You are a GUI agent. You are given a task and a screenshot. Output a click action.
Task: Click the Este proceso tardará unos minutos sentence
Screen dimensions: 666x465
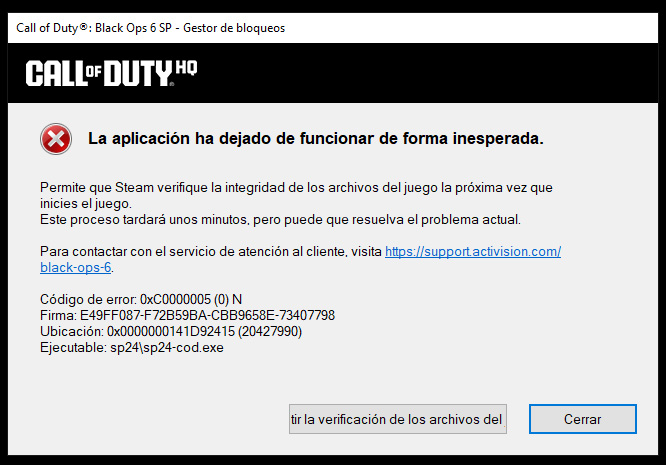click(x=280, y=220)
